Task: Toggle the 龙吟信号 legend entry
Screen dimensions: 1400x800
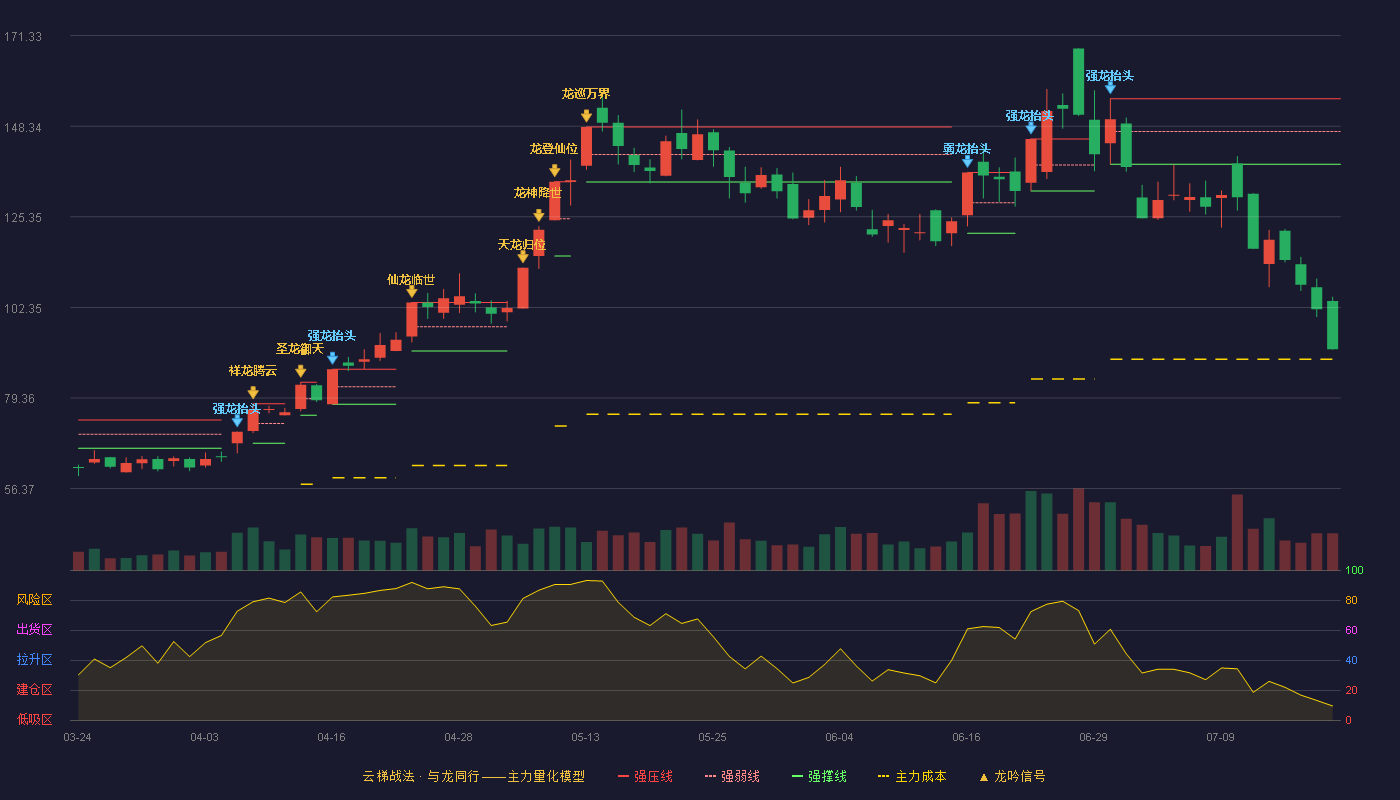Action: [x=1012, y=776]
